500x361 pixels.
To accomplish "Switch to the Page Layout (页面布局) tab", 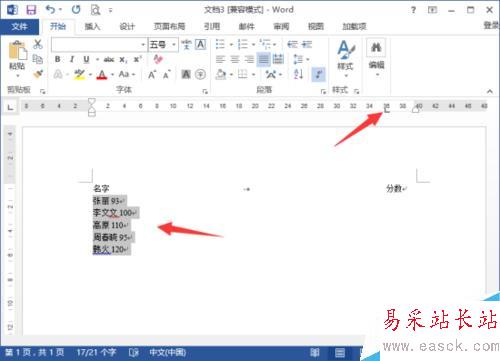I will pos(169,26).
